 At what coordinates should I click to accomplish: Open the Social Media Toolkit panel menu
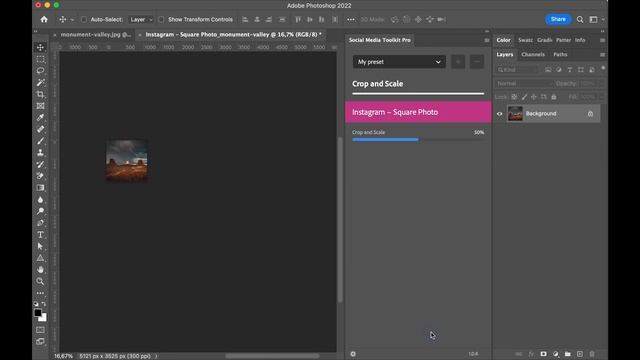[487, 40]
